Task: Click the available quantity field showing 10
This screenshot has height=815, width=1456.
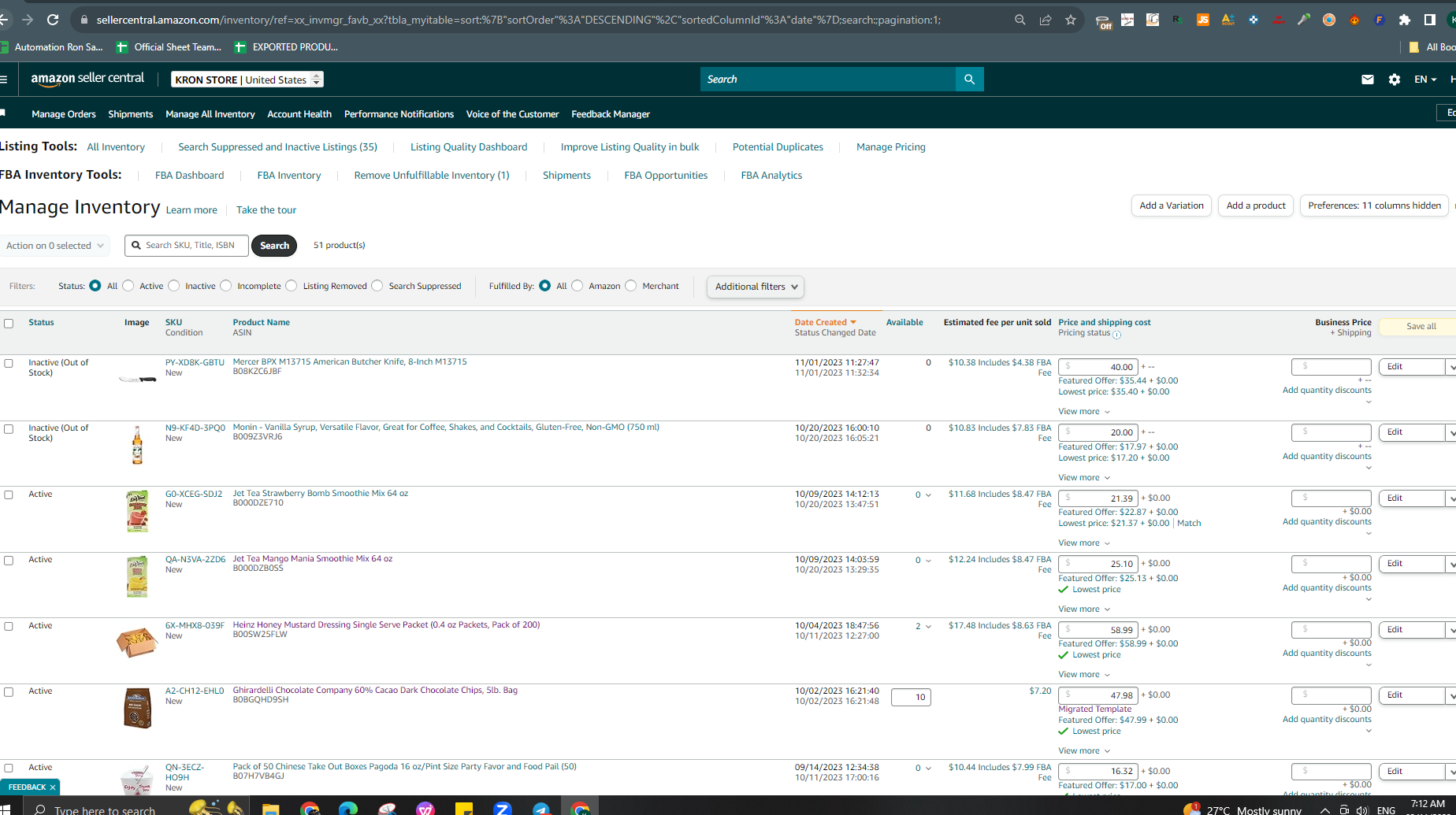Action: pos(911,697)
